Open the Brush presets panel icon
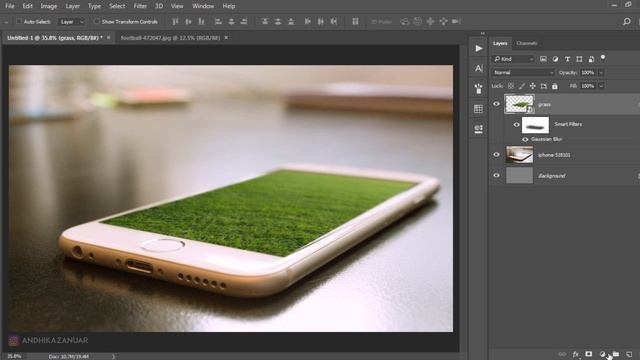Screen dimensions: 640x360 [479, 88]
